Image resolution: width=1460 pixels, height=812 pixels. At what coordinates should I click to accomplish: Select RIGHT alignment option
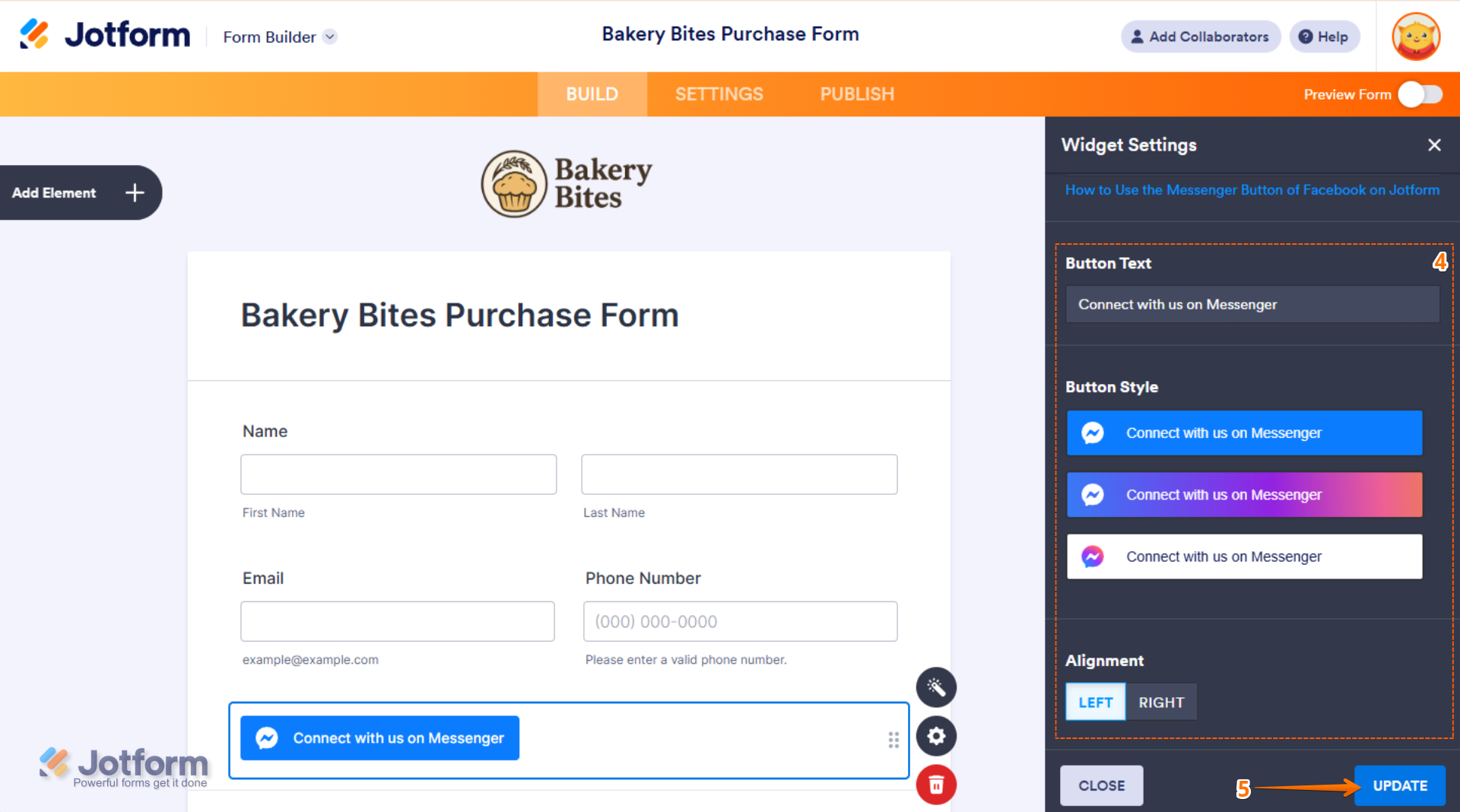click(x=1160, y=702)
